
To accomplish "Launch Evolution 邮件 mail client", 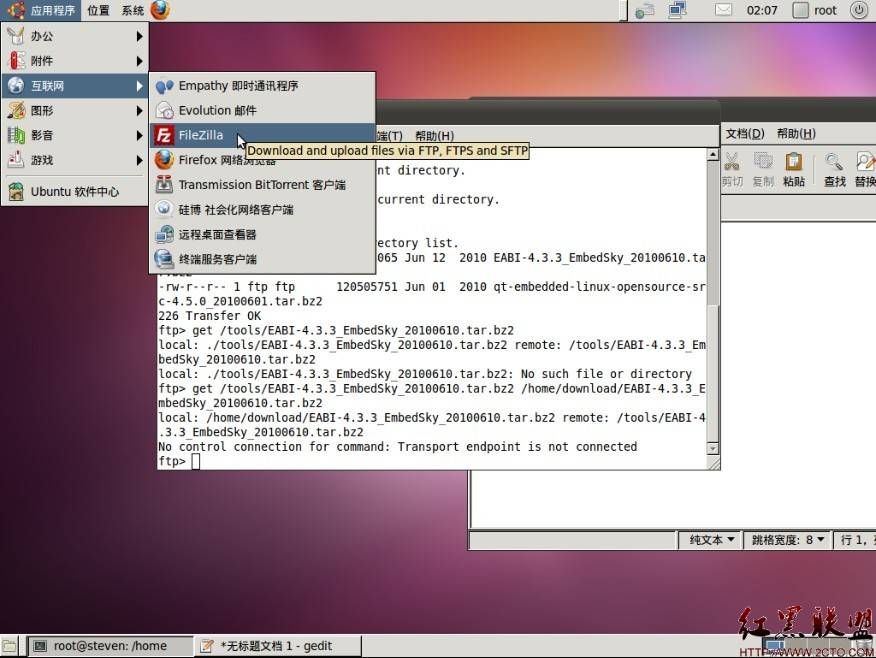I will (263, 111).
